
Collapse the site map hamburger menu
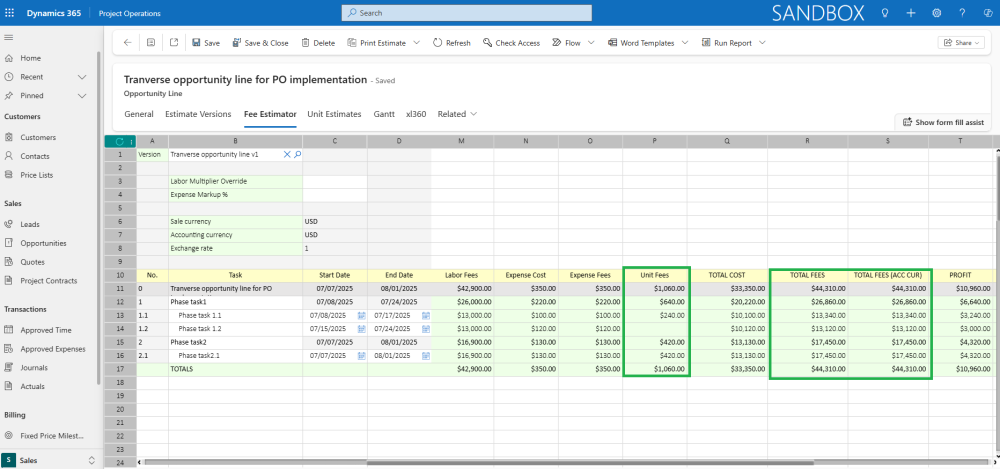(x=9, y=38)
